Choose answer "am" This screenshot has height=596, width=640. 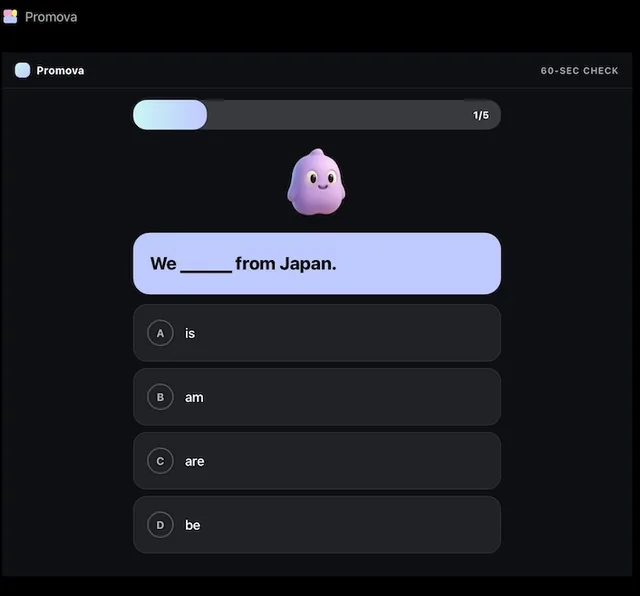pyautogui.click(x=317, y=397)
